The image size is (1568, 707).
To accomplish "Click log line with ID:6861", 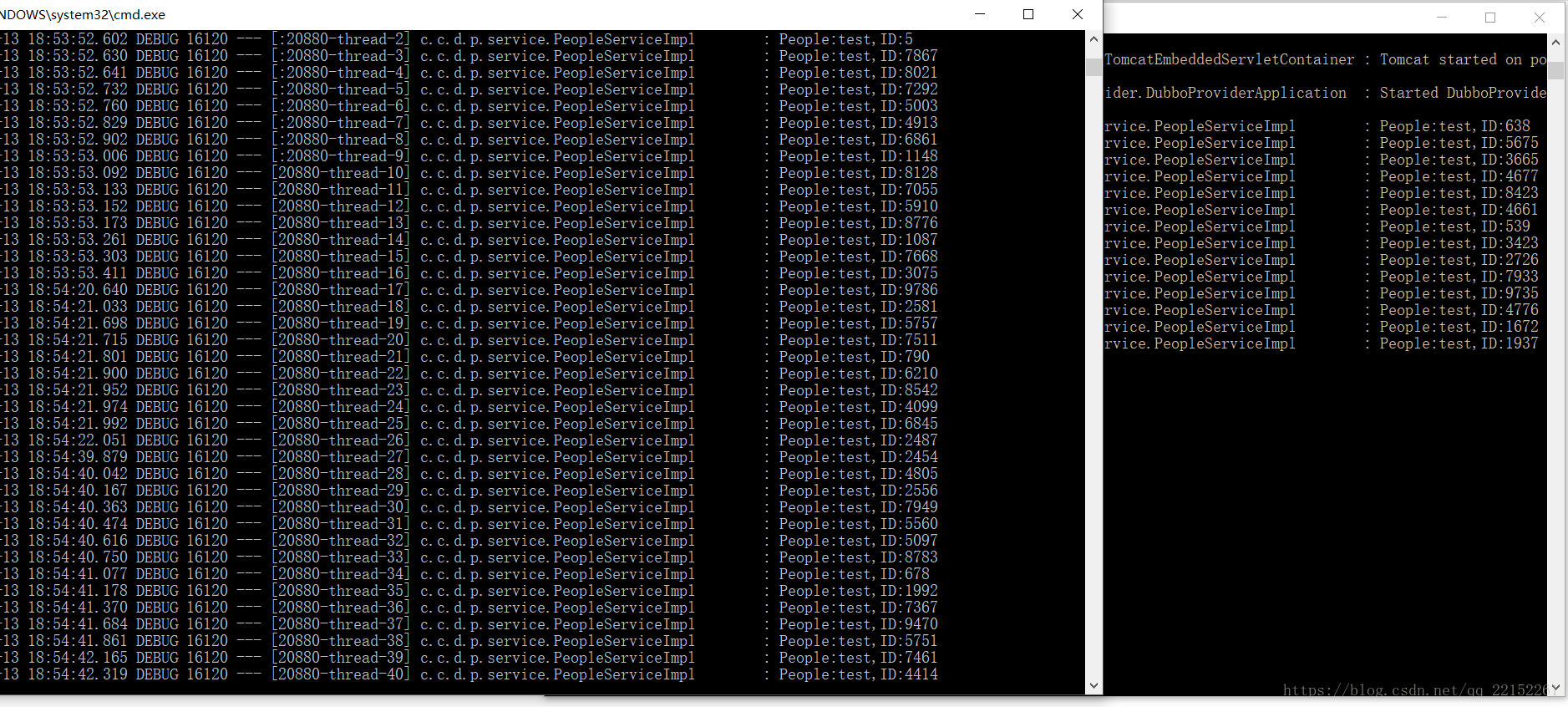I will [469, 140].
